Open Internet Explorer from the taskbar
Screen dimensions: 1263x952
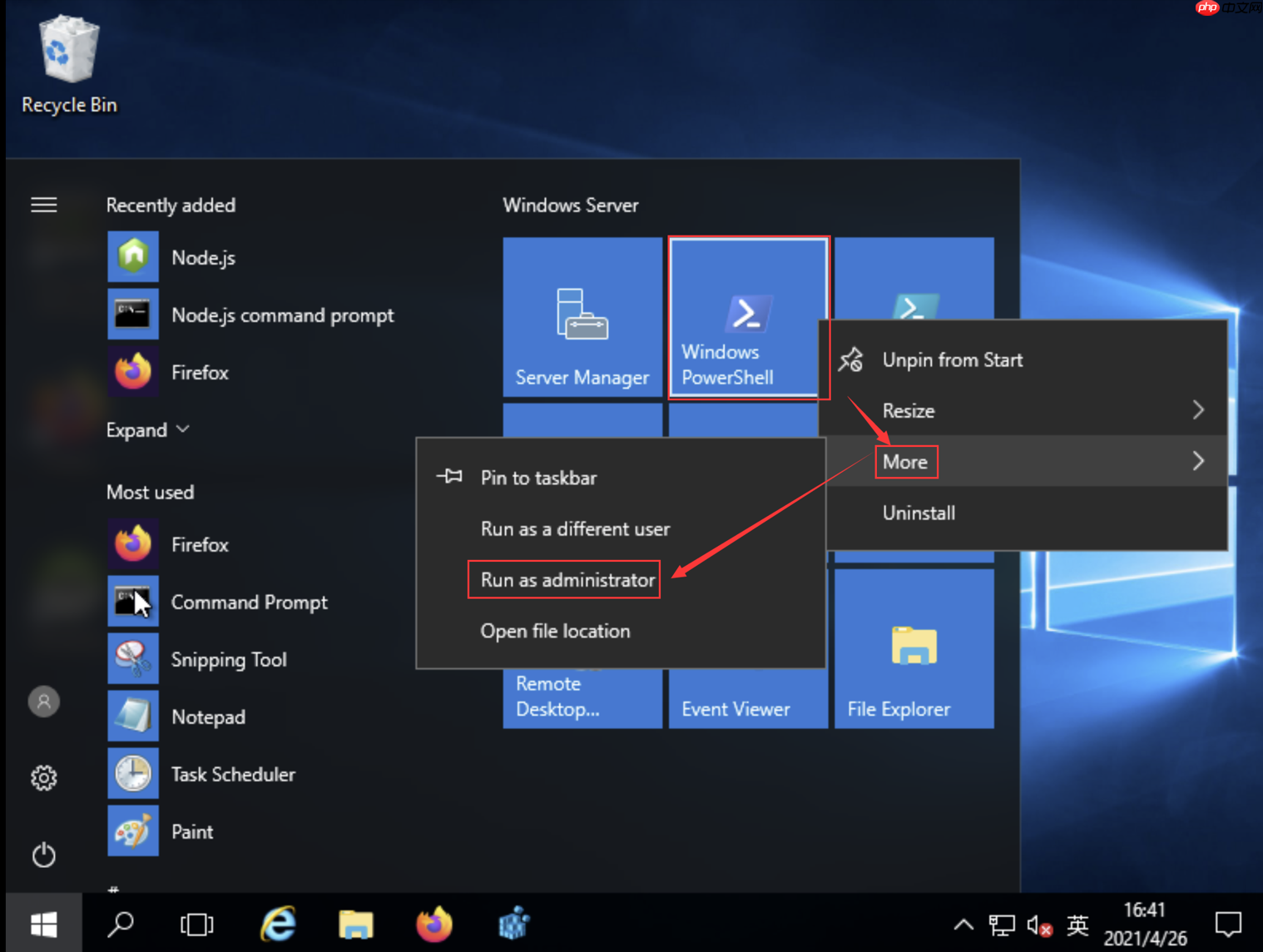[278, 924]
